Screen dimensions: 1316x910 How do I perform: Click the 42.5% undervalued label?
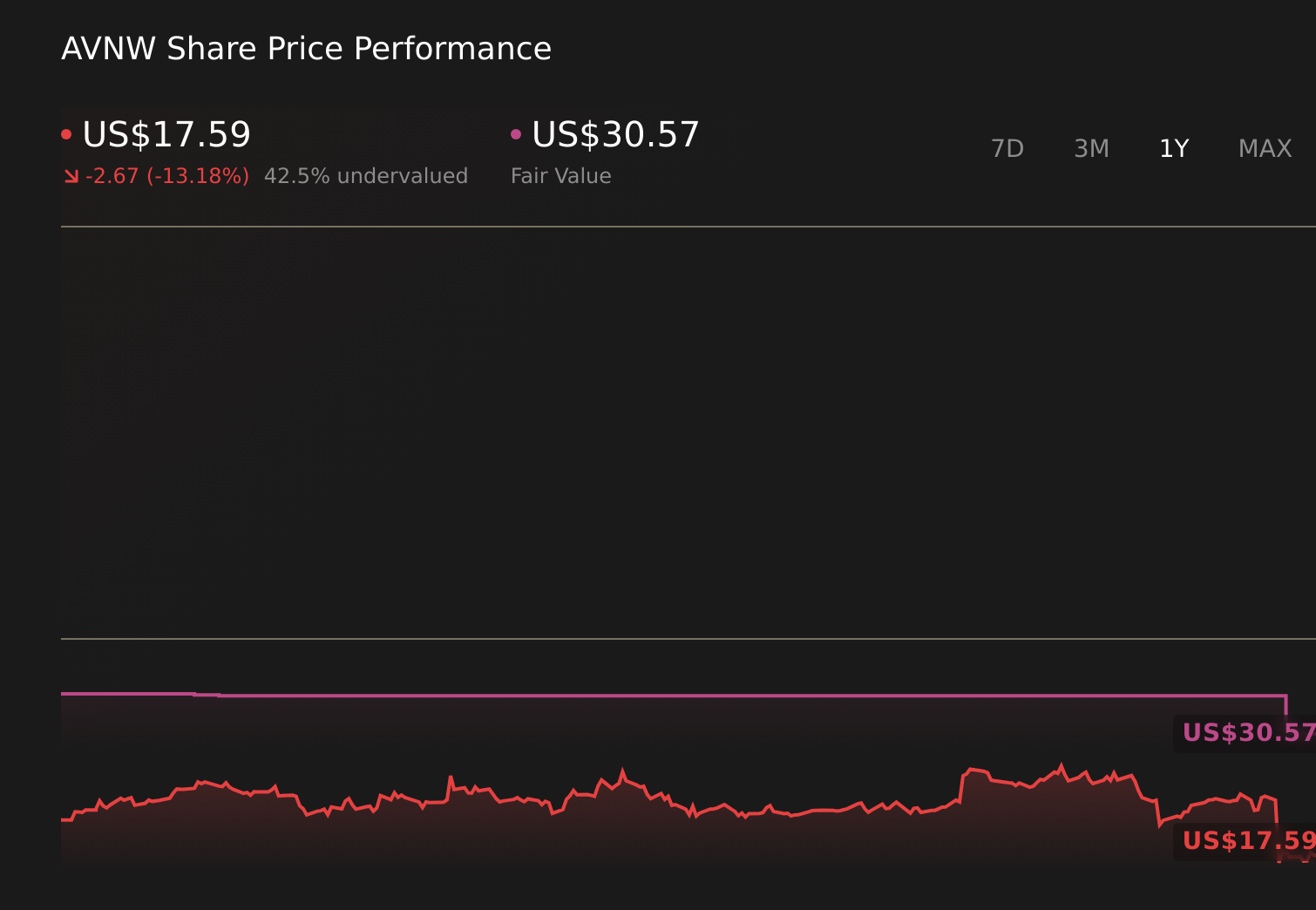(x=366, y=176)
